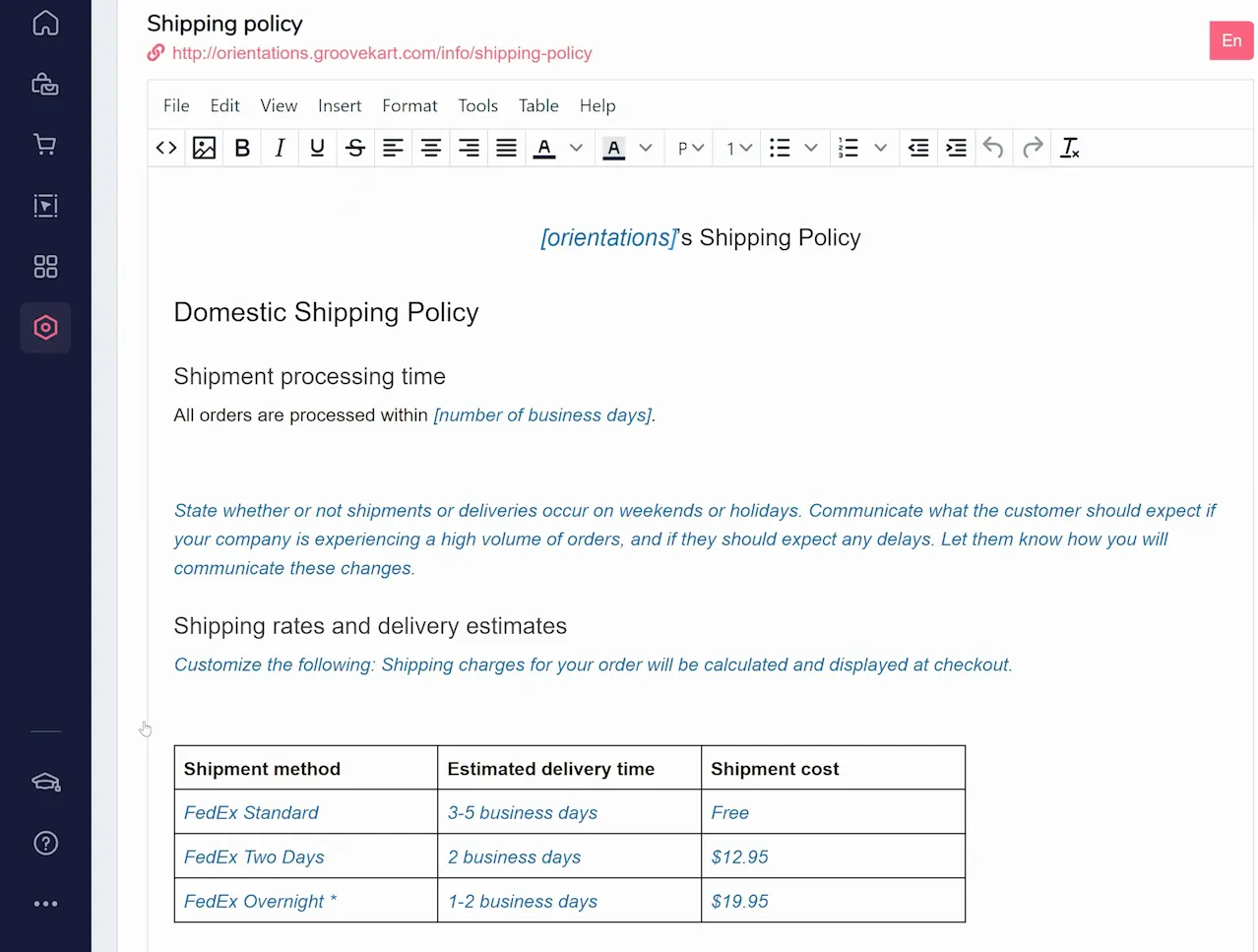The image size is (1258, 952).
Task: Open the View menu
Action: pyautogui.click(x=279, y=105)
